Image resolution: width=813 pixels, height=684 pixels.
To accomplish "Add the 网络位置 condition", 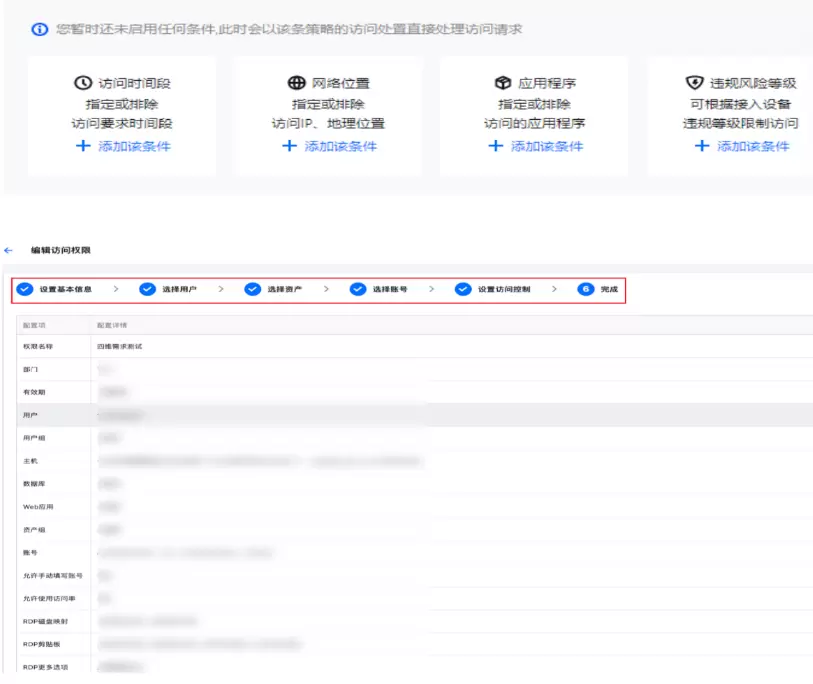I will 329,146.
